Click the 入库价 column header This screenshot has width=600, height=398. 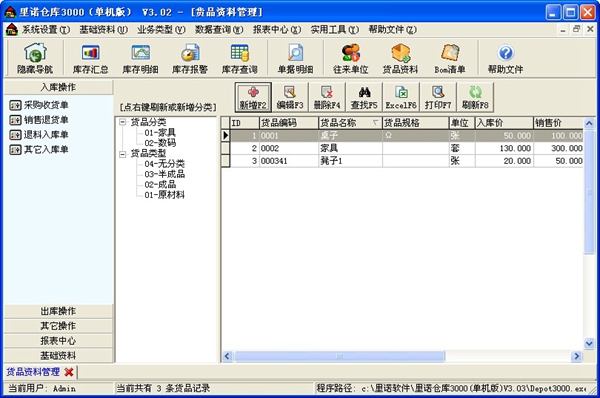504,123
